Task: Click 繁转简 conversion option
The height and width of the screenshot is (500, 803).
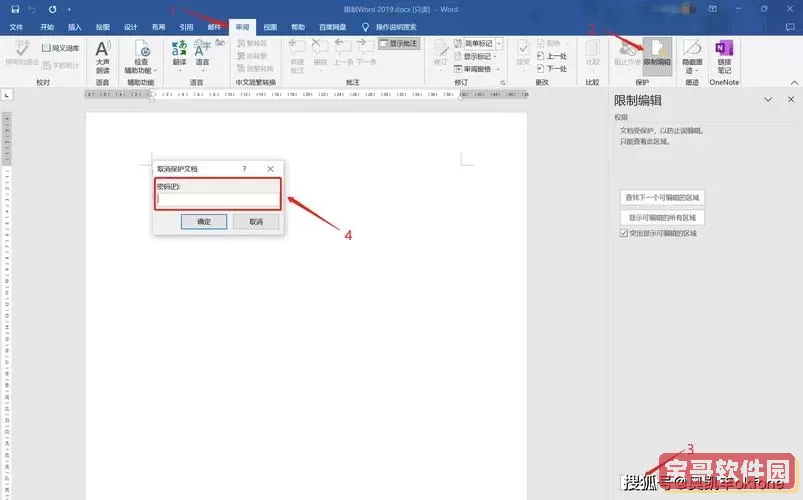Action: pos(252,44)
